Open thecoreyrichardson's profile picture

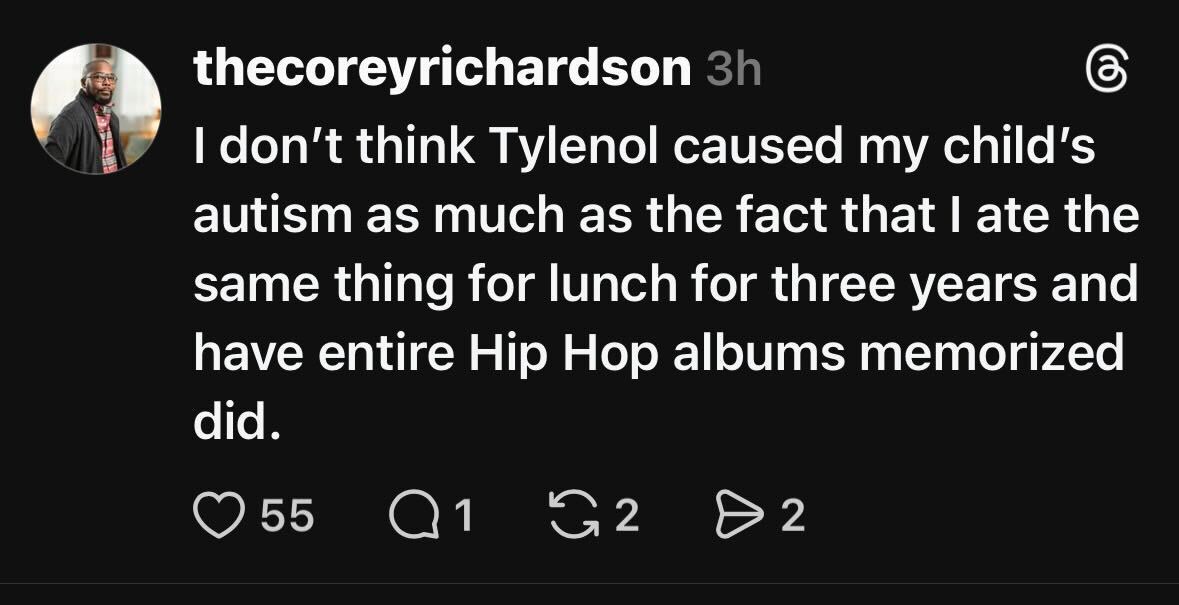coord(96,109)
